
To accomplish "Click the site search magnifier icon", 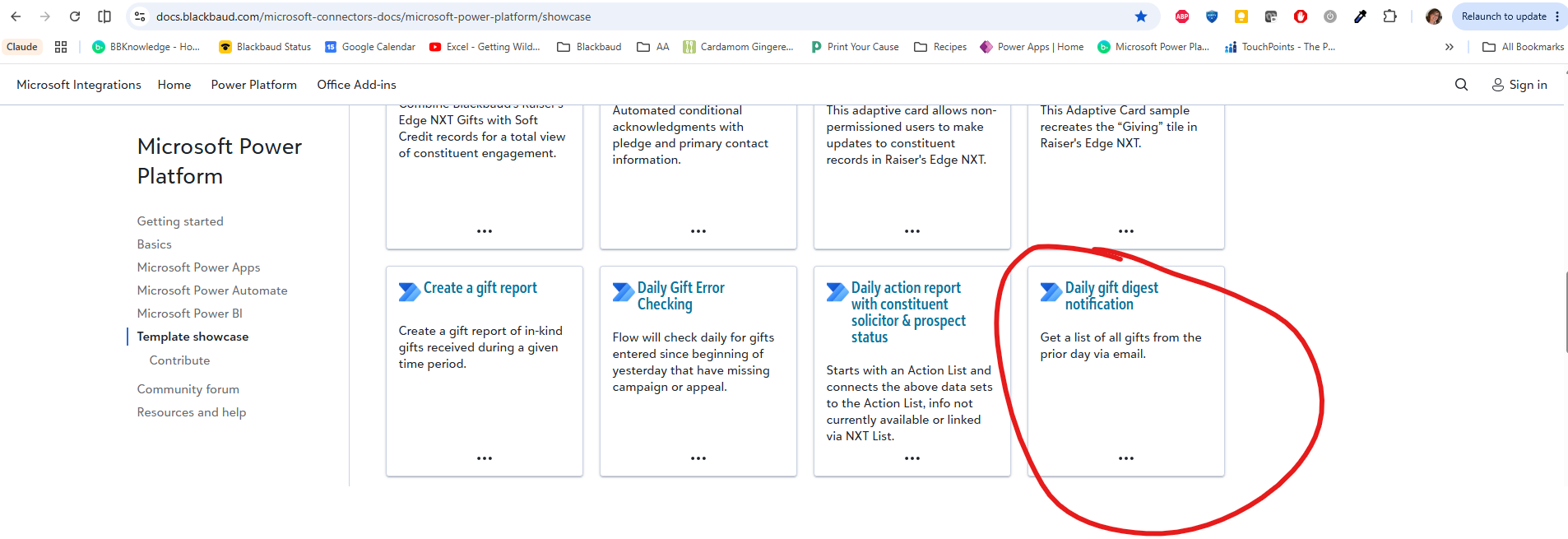I will pyautogui.click(x=1461, y=85).
